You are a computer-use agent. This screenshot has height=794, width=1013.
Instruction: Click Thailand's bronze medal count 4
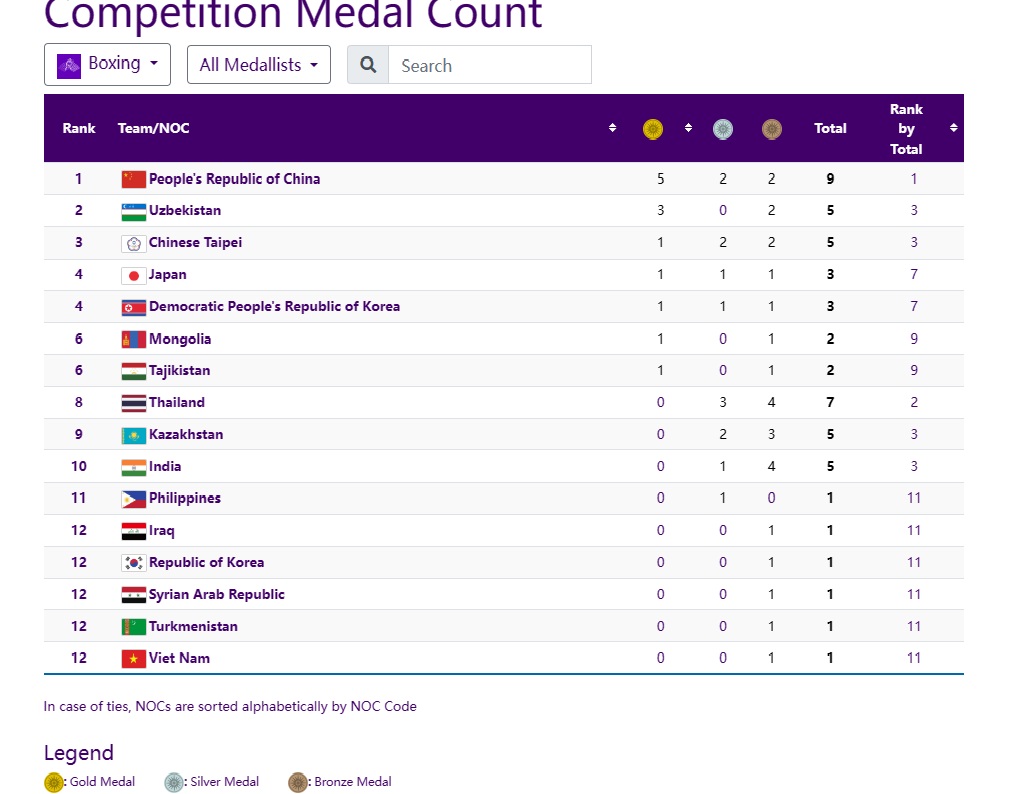(771, 402)
